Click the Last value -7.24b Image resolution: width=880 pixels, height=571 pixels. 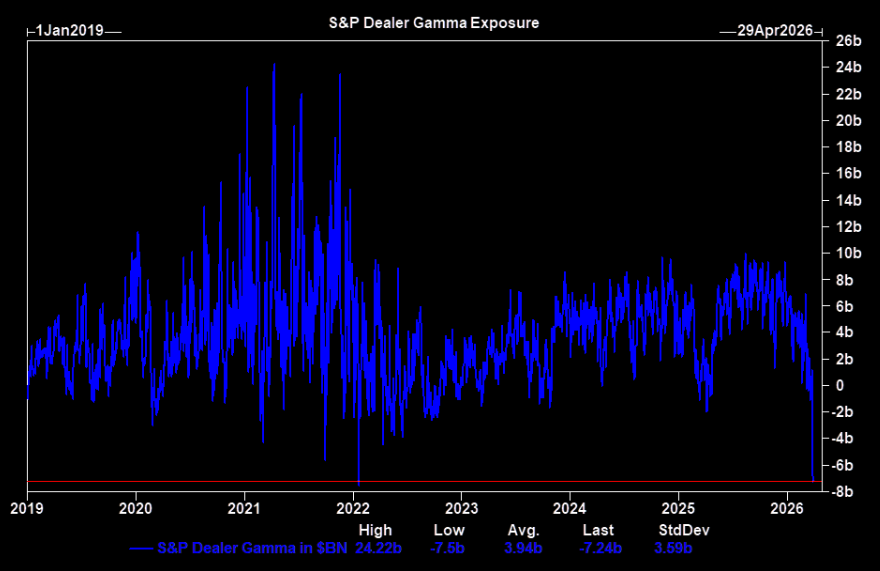coord(600,548)
